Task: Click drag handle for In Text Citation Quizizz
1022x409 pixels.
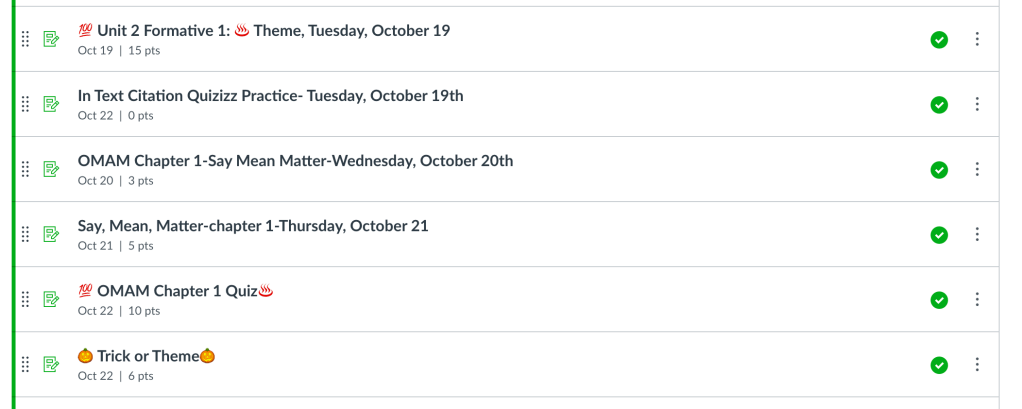Action: pyautogui.click(x=26, y=104)
